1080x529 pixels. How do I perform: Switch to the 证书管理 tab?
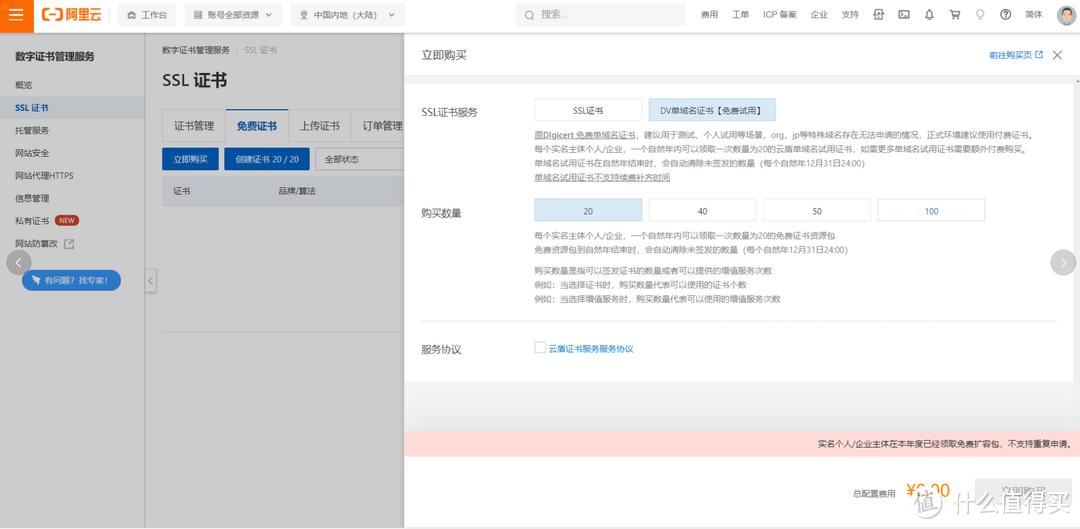(x=194, y=126)
